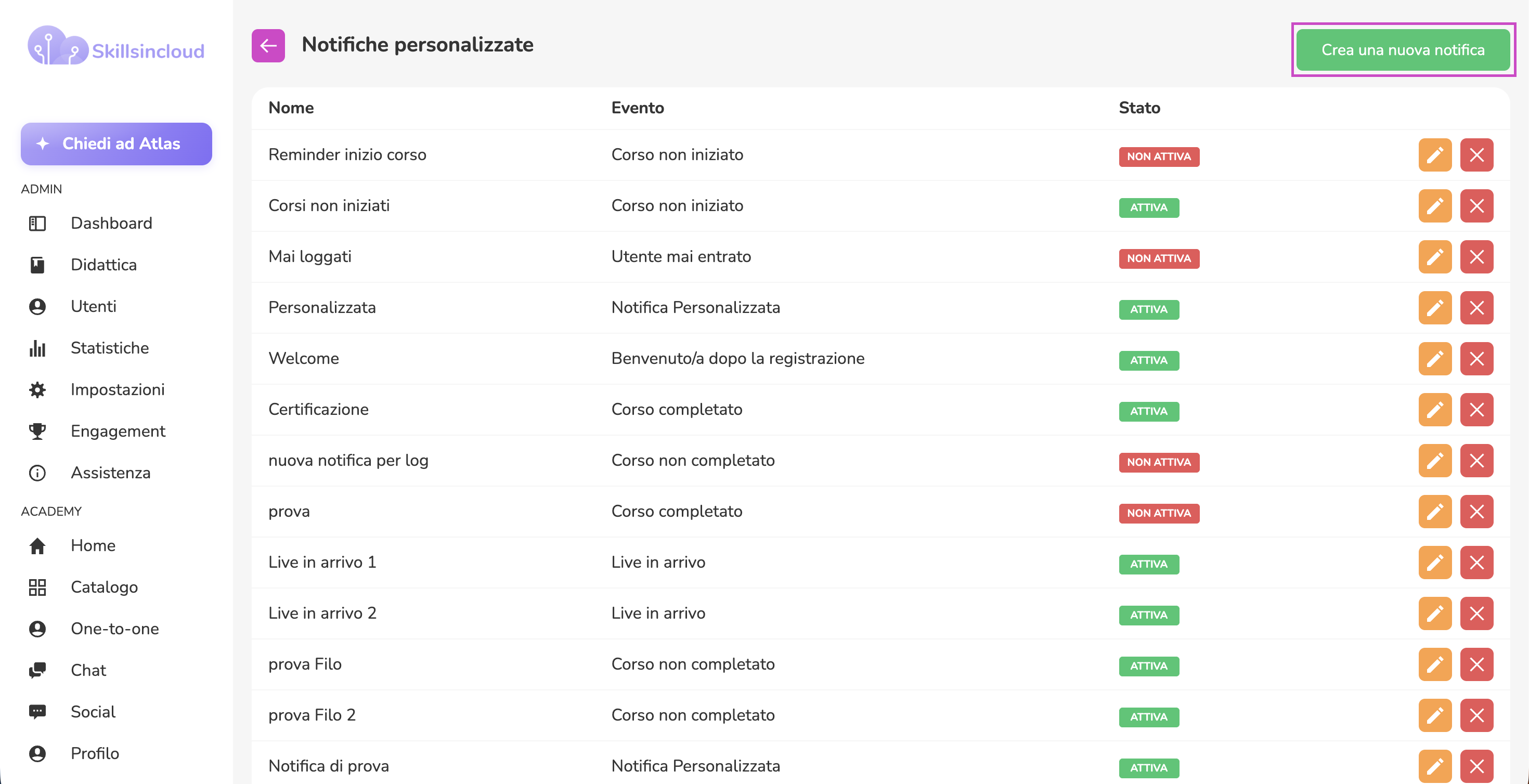Delete the nuova notifica per log row

click(x=1476, y=461)
